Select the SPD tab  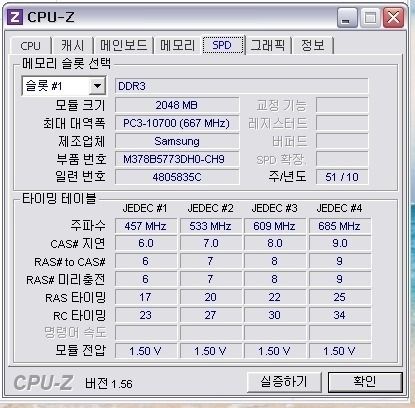223,45
